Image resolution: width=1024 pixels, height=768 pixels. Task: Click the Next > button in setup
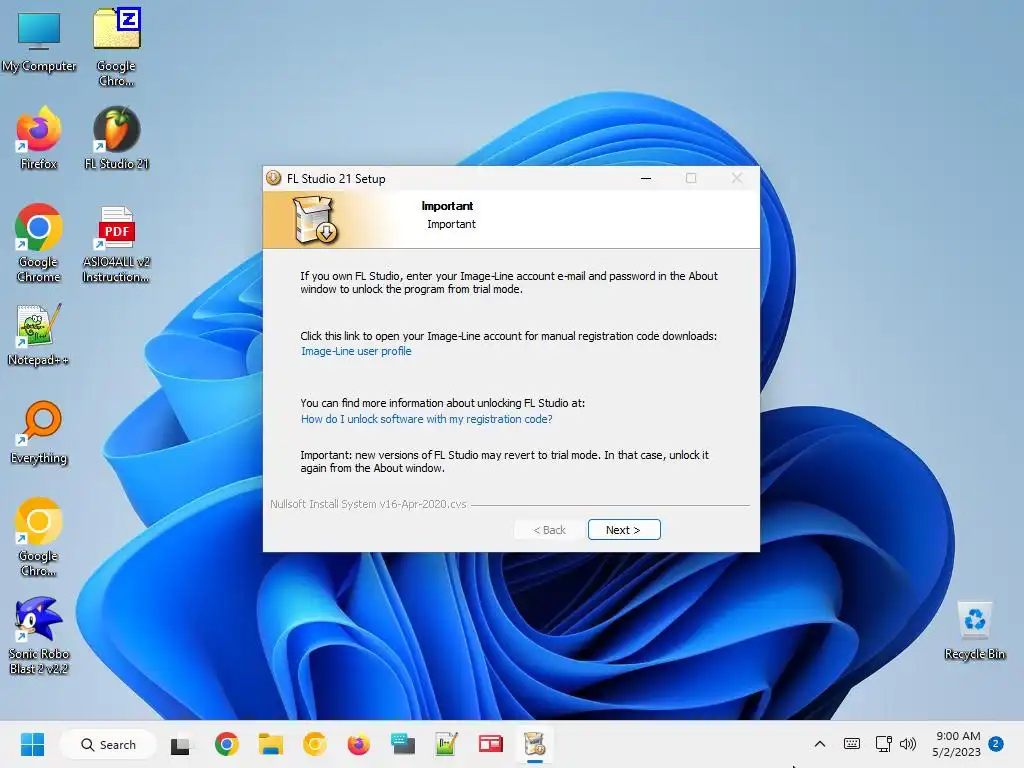tap(624, 530)
